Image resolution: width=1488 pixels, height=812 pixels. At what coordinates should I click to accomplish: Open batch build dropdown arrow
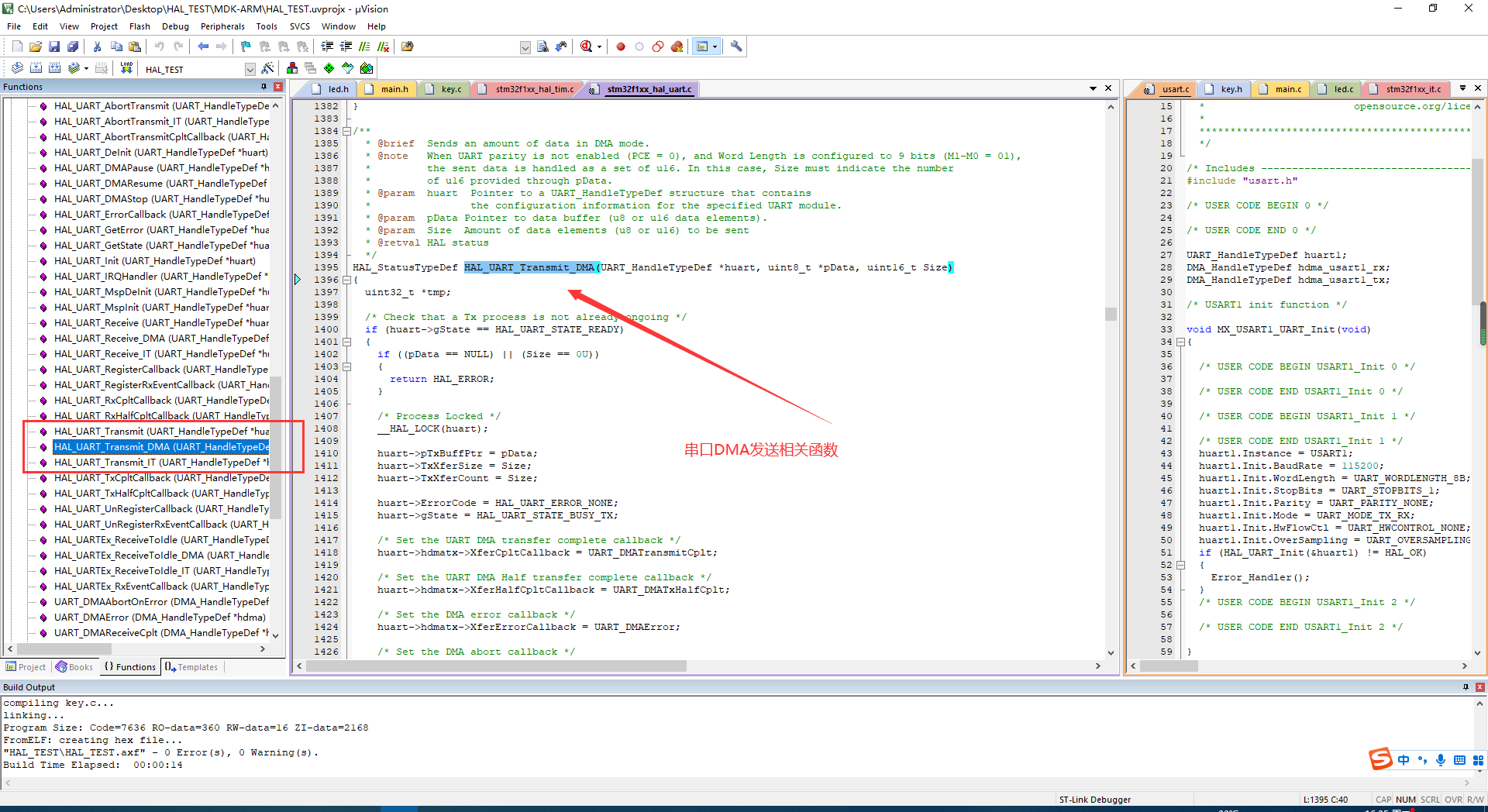click(x=86, y=69)
